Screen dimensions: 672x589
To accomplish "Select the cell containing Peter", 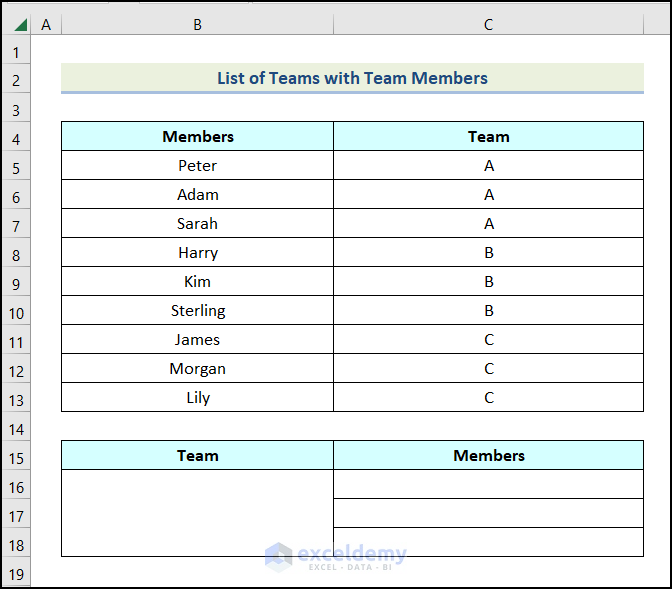I will 198,166.
